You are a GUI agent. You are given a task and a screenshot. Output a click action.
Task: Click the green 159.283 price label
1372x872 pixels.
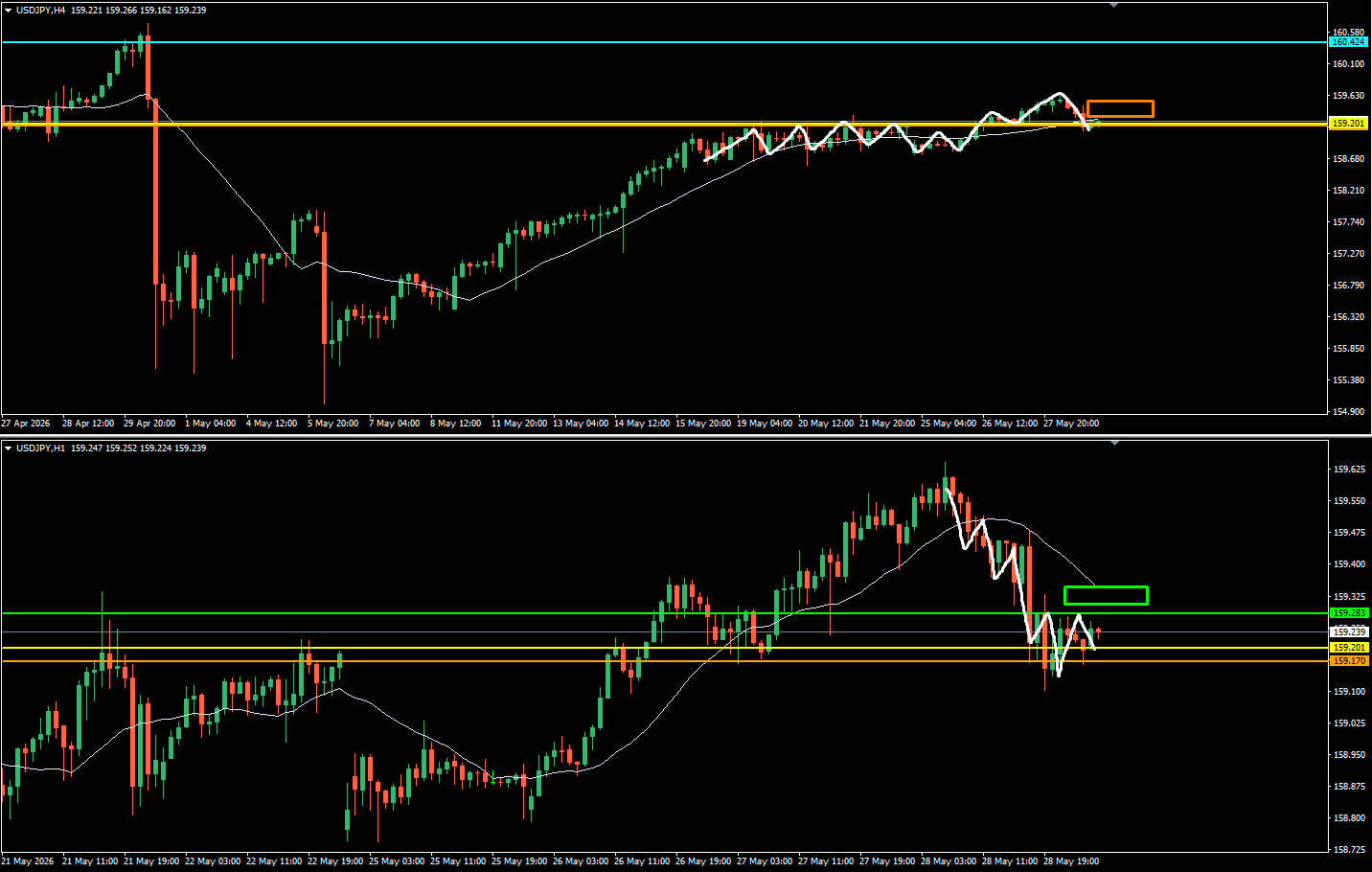(1349, 613)
